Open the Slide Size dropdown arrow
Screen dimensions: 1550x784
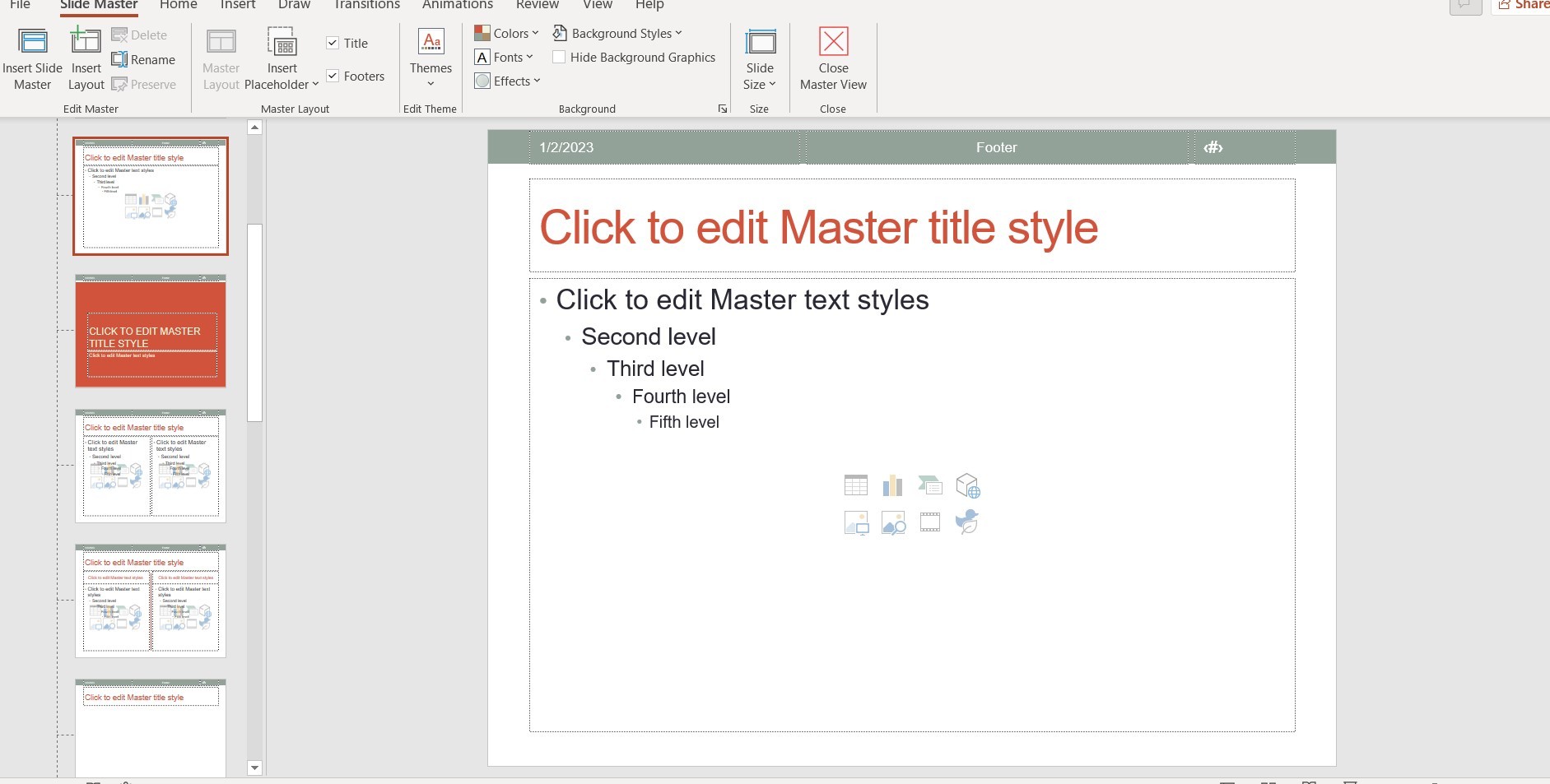click(772, 84)
